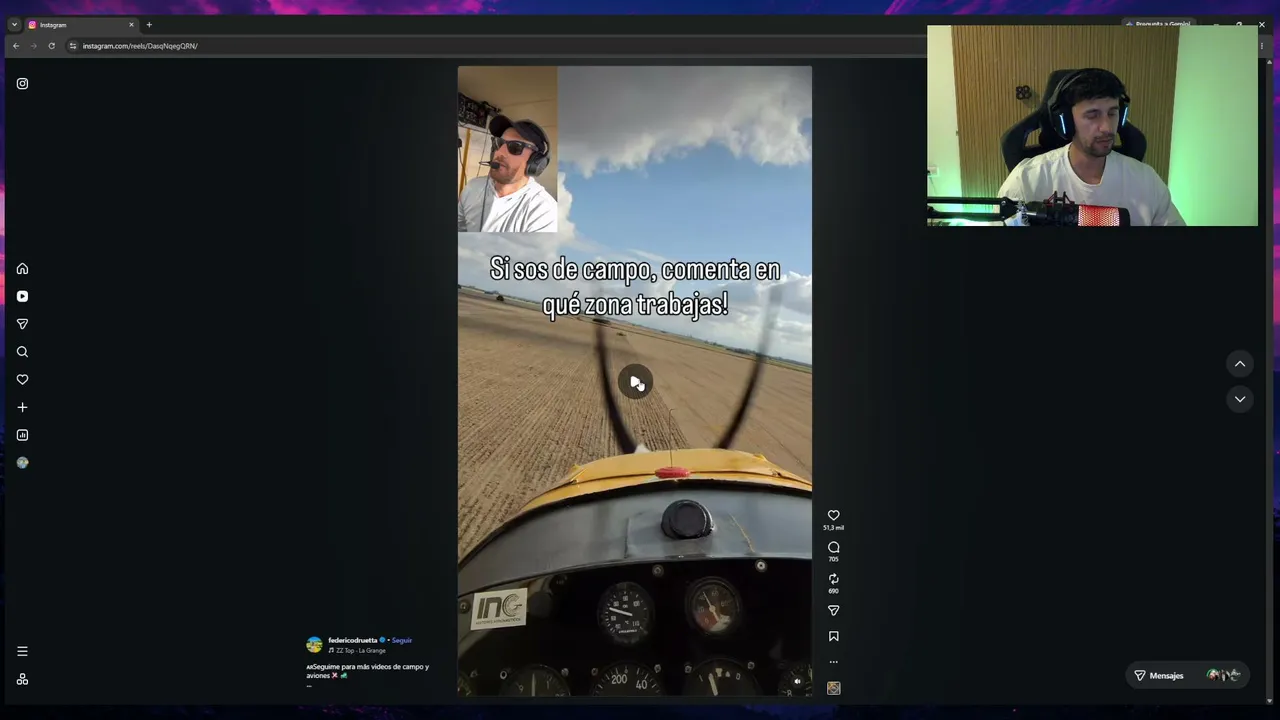The height and width of the screenshot is (720, 1280).
Task: Open Reels from the left sidebar
Action: coord(22,296)
